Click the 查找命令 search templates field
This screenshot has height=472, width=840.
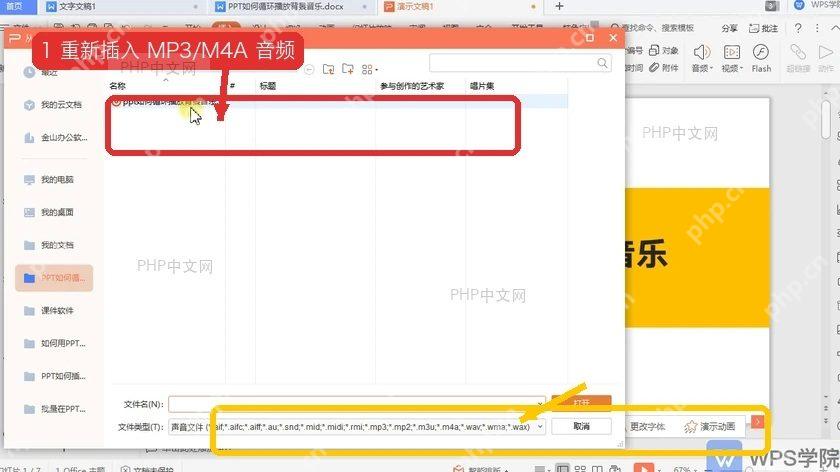[653, 28]
